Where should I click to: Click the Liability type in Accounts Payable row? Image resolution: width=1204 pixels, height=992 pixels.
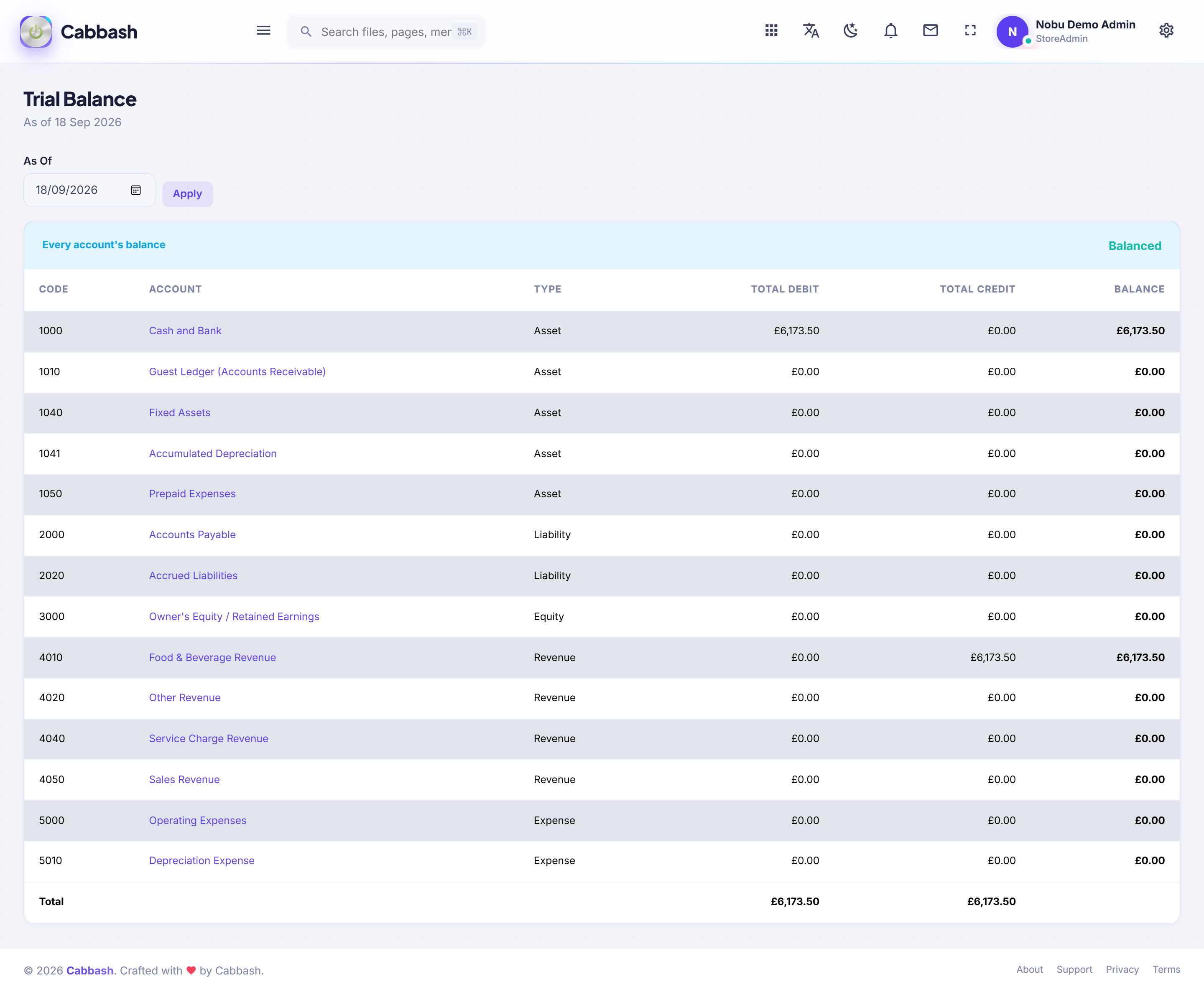tap(552, 535)
